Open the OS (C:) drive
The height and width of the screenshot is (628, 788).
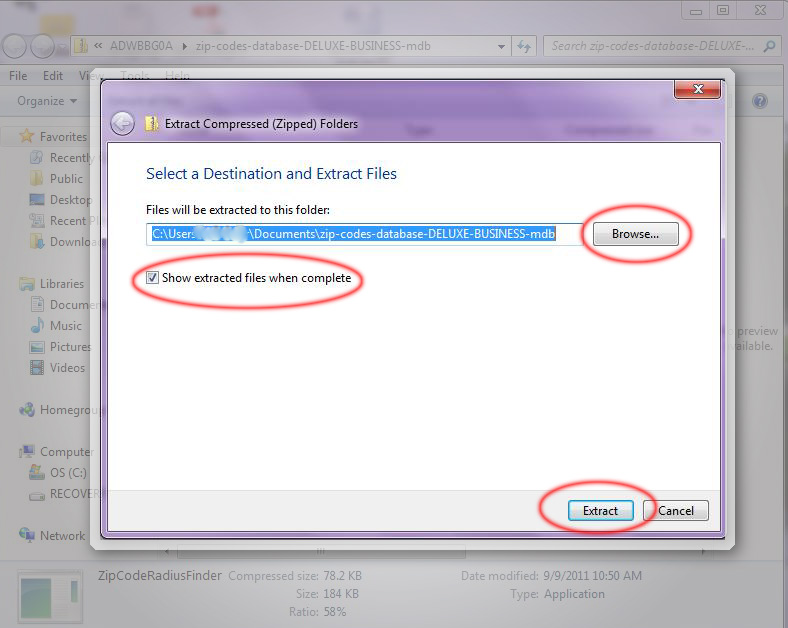[68, 473]
